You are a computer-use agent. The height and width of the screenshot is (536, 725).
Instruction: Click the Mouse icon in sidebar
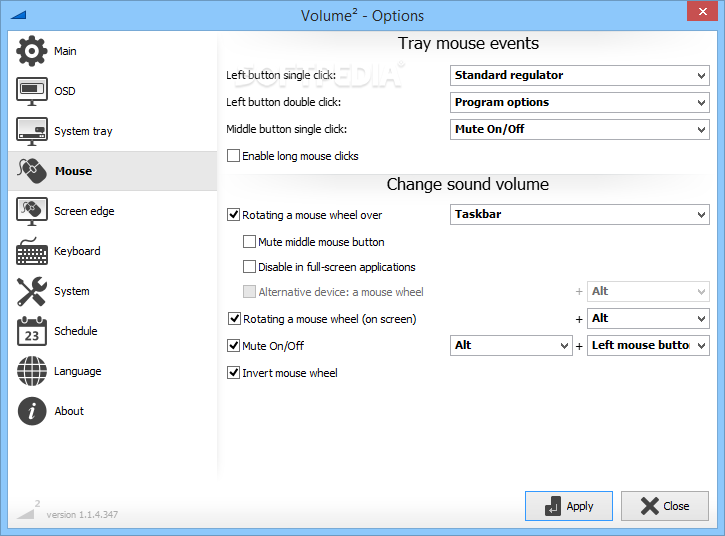(31, 171)
